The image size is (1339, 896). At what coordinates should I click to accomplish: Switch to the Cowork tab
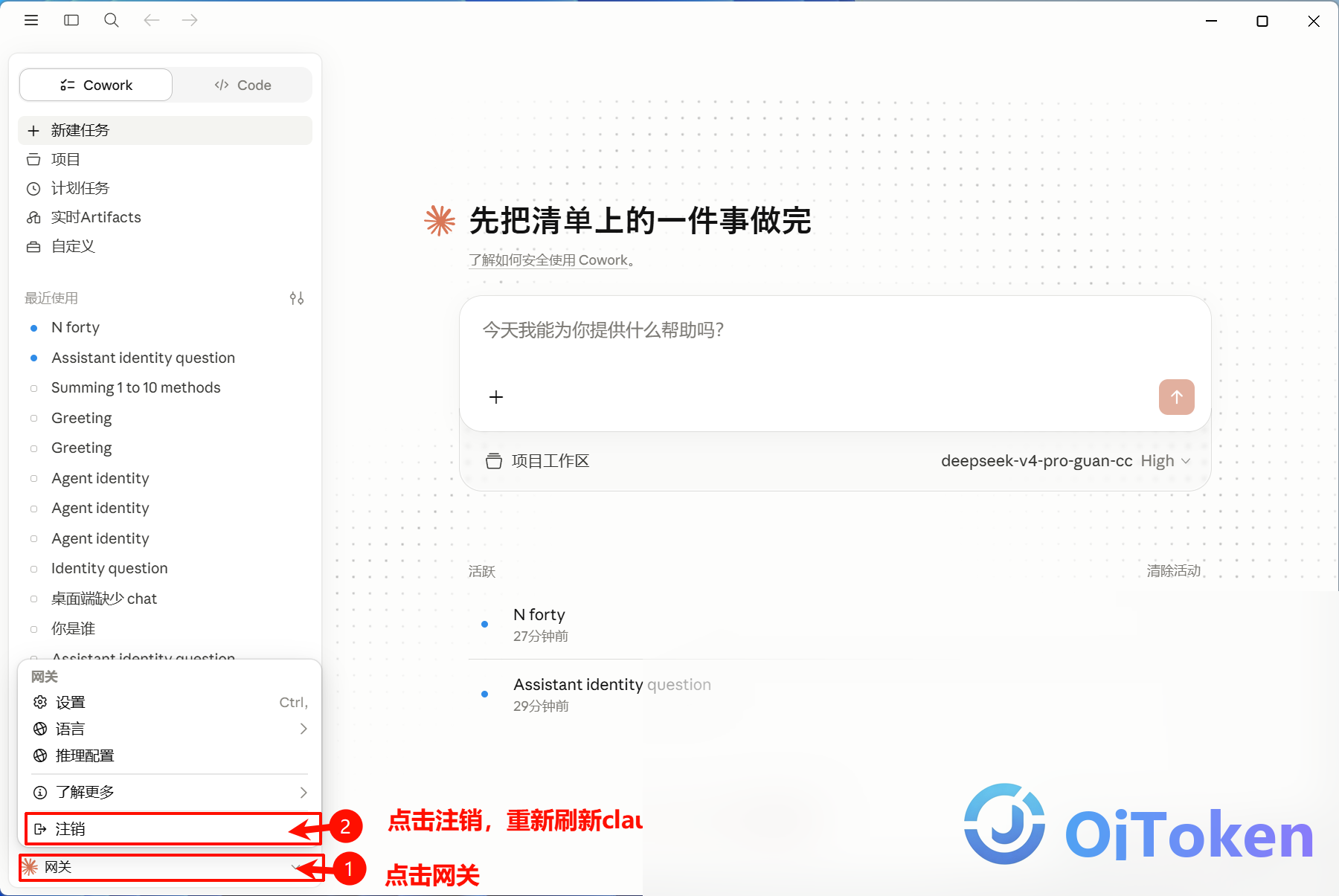click(96, 85)
